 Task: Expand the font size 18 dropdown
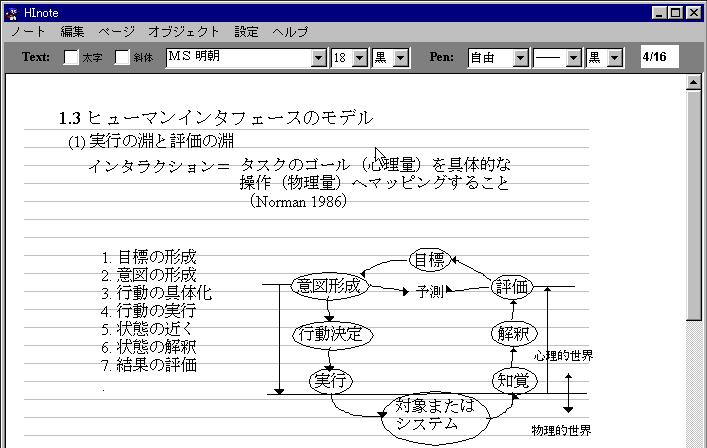click(x=361, y=58)
